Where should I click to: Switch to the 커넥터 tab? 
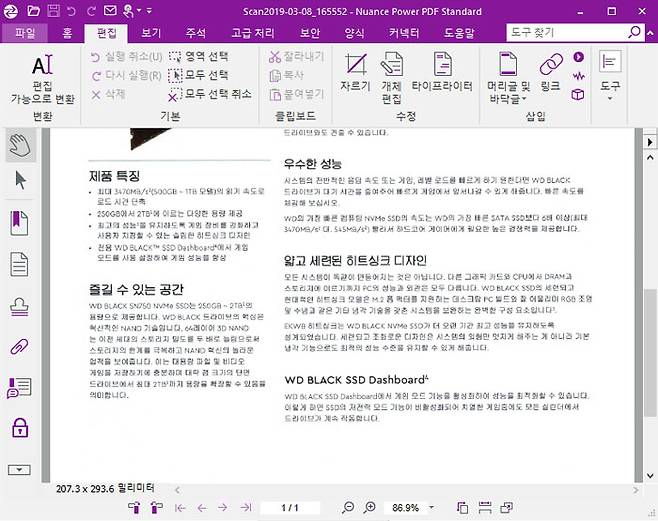(x=404, y=33)
